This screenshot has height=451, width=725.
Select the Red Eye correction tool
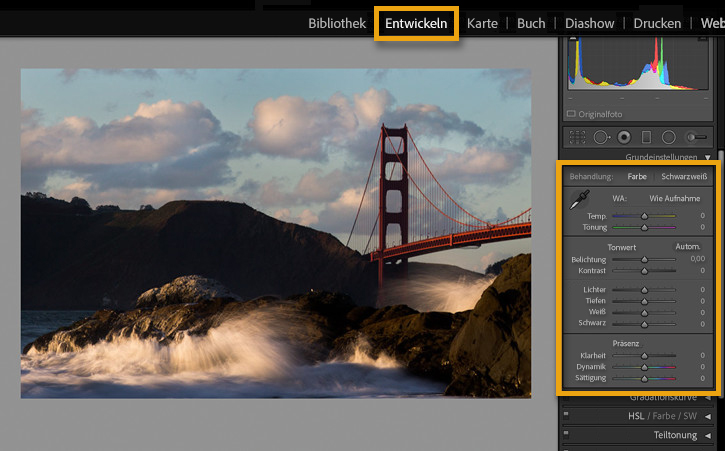(x=624, y=137)
